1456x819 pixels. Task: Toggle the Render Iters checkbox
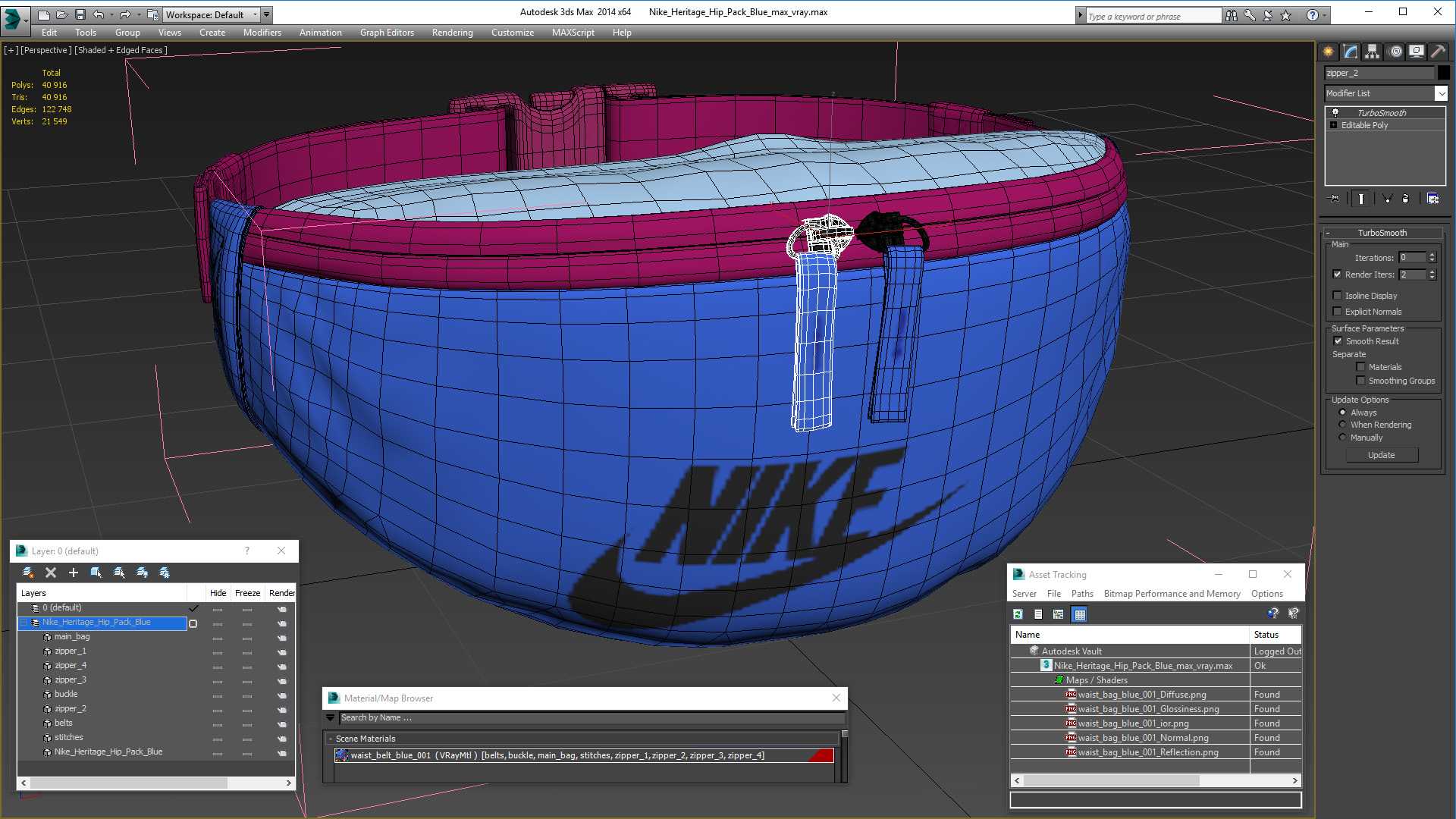point(1338,275)
